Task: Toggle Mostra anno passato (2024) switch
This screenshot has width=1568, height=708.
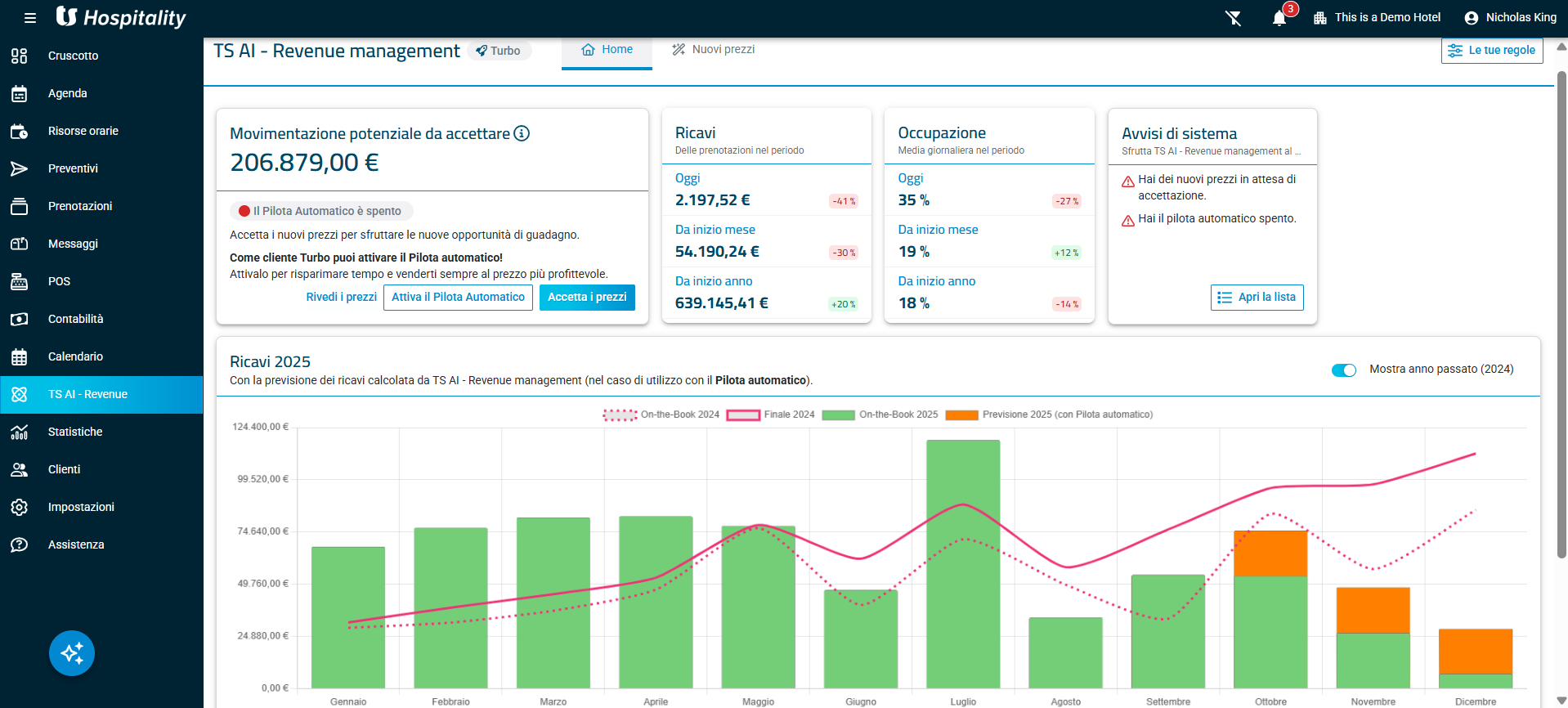Action: [x=1343, y=370]
